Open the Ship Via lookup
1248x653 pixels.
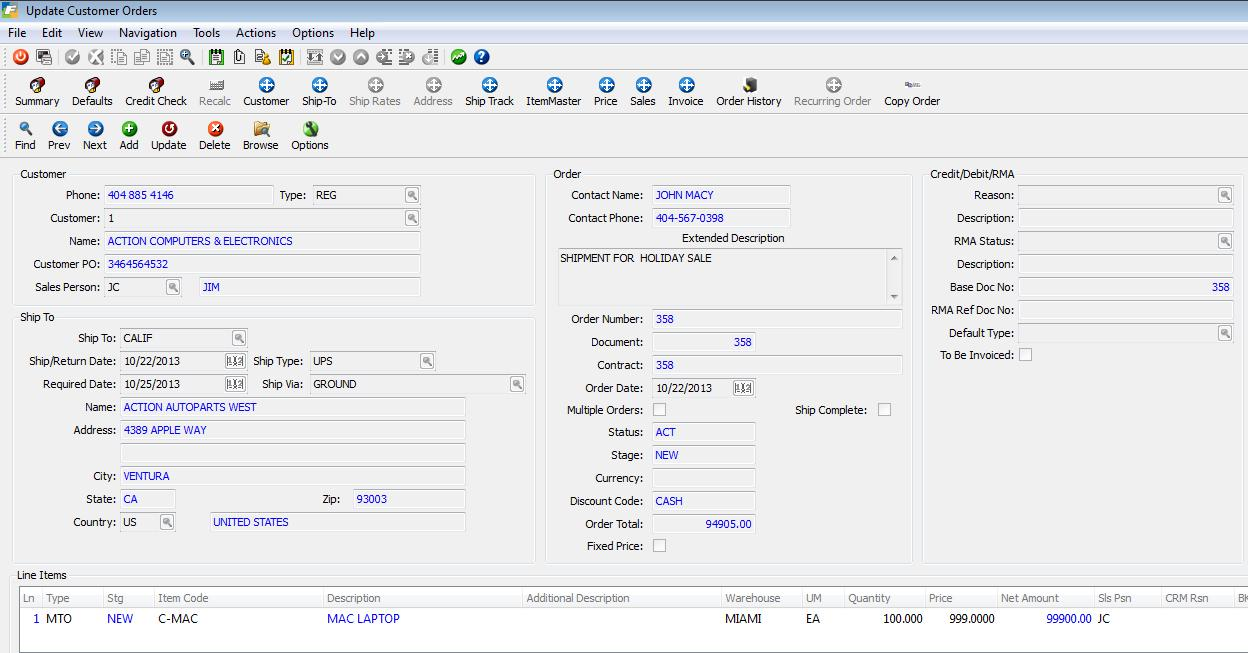517,384
